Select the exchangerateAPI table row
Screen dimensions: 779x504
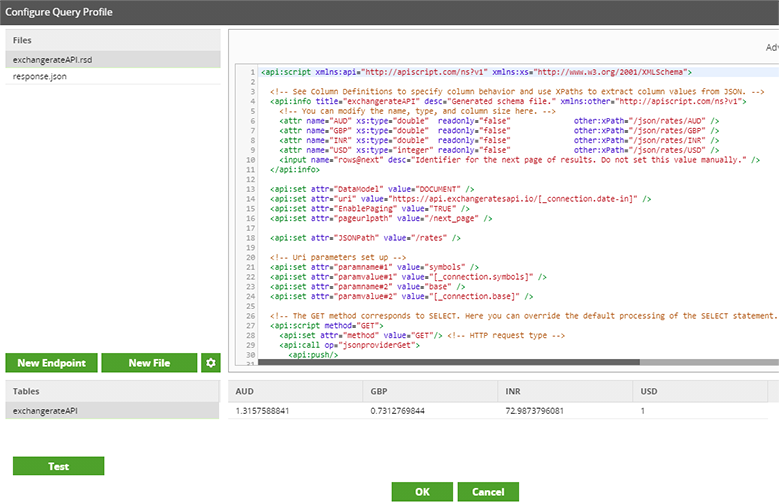click(112, 411)
